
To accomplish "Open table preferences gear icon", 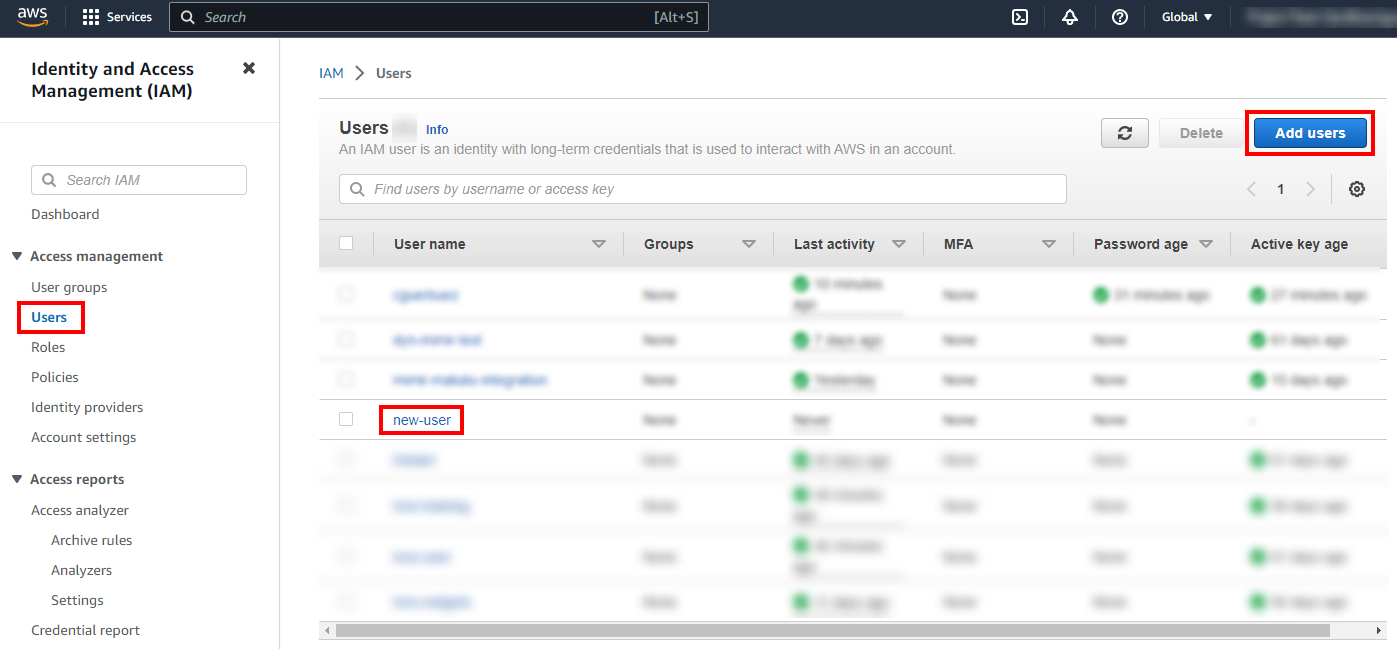I will point(1357,189).
